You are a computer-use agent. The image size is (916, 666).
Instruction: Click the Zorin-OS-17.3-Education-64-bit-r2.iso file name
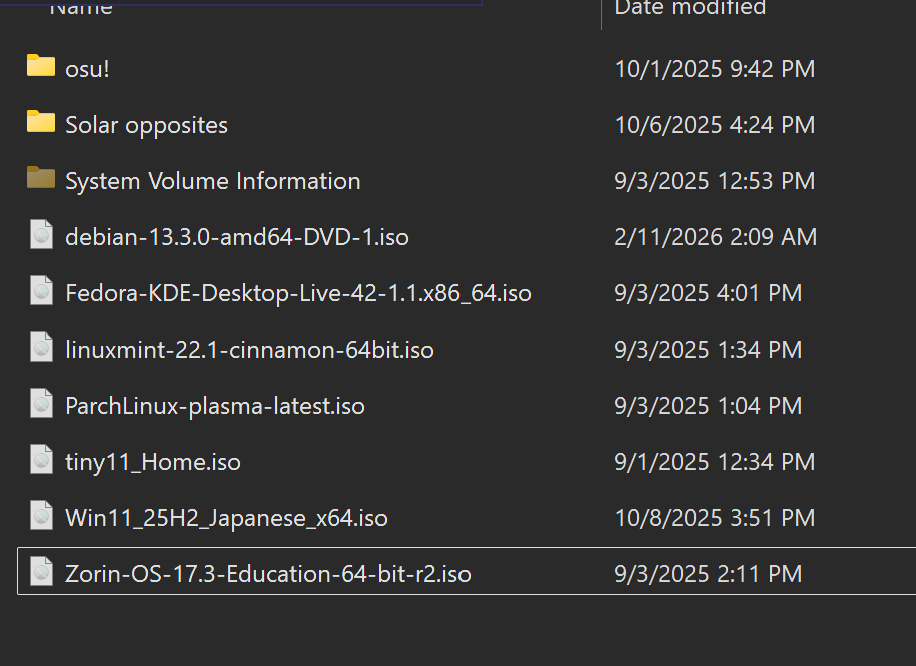268,574
